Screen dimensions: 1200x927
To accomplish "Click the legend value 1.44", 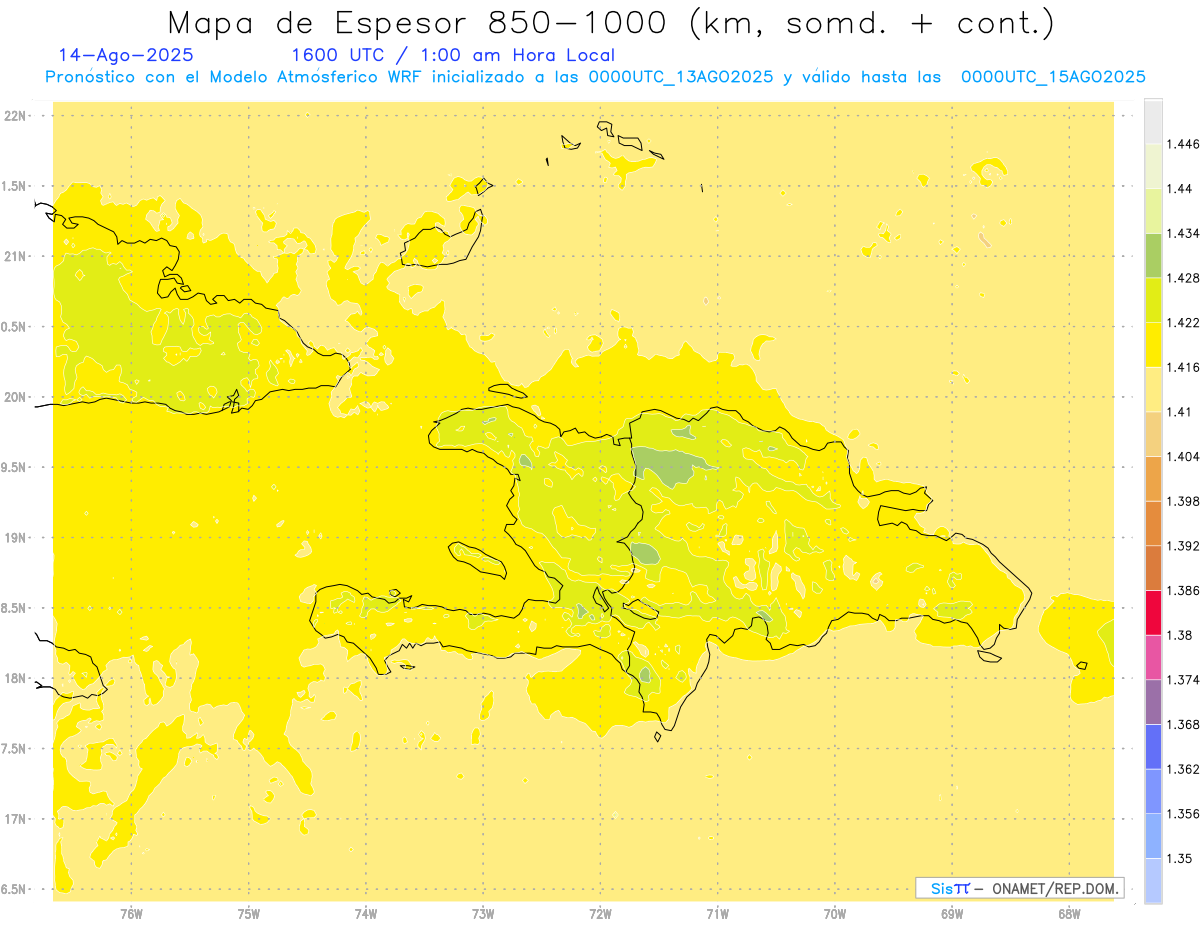I will click(1179, 189).
